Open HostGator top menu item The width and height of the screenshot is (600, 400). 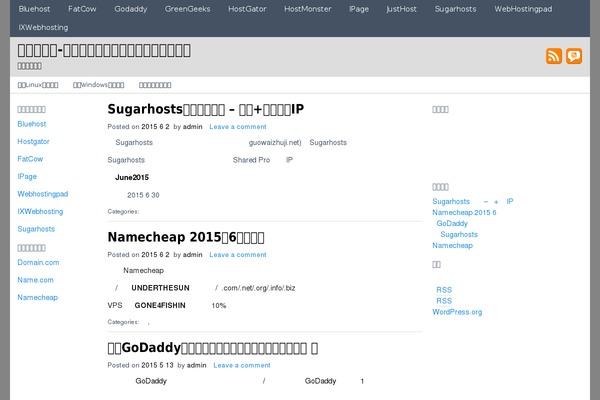[x=247, y=9]
